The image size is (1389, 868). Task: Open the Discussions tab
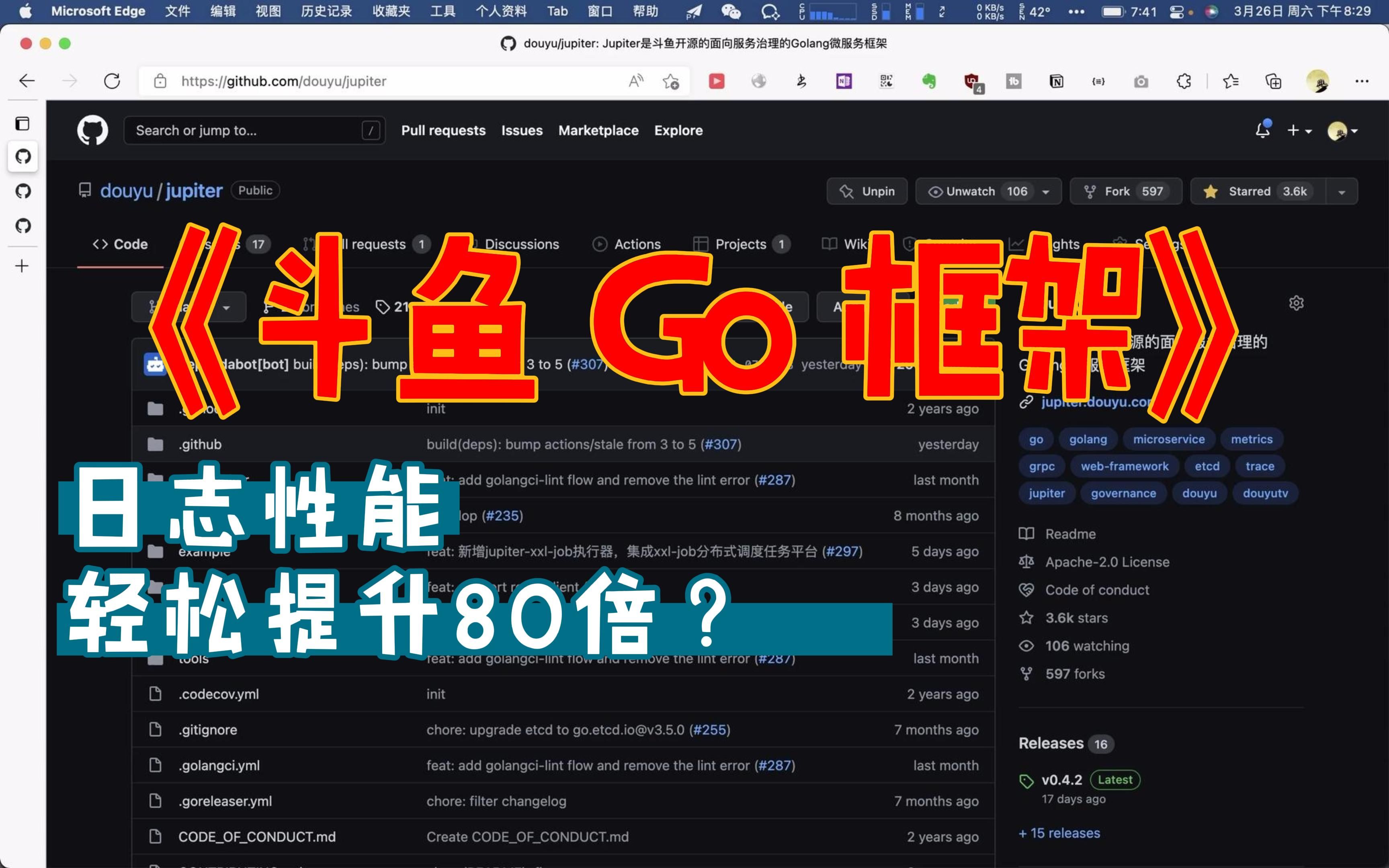tap(522, 244)
